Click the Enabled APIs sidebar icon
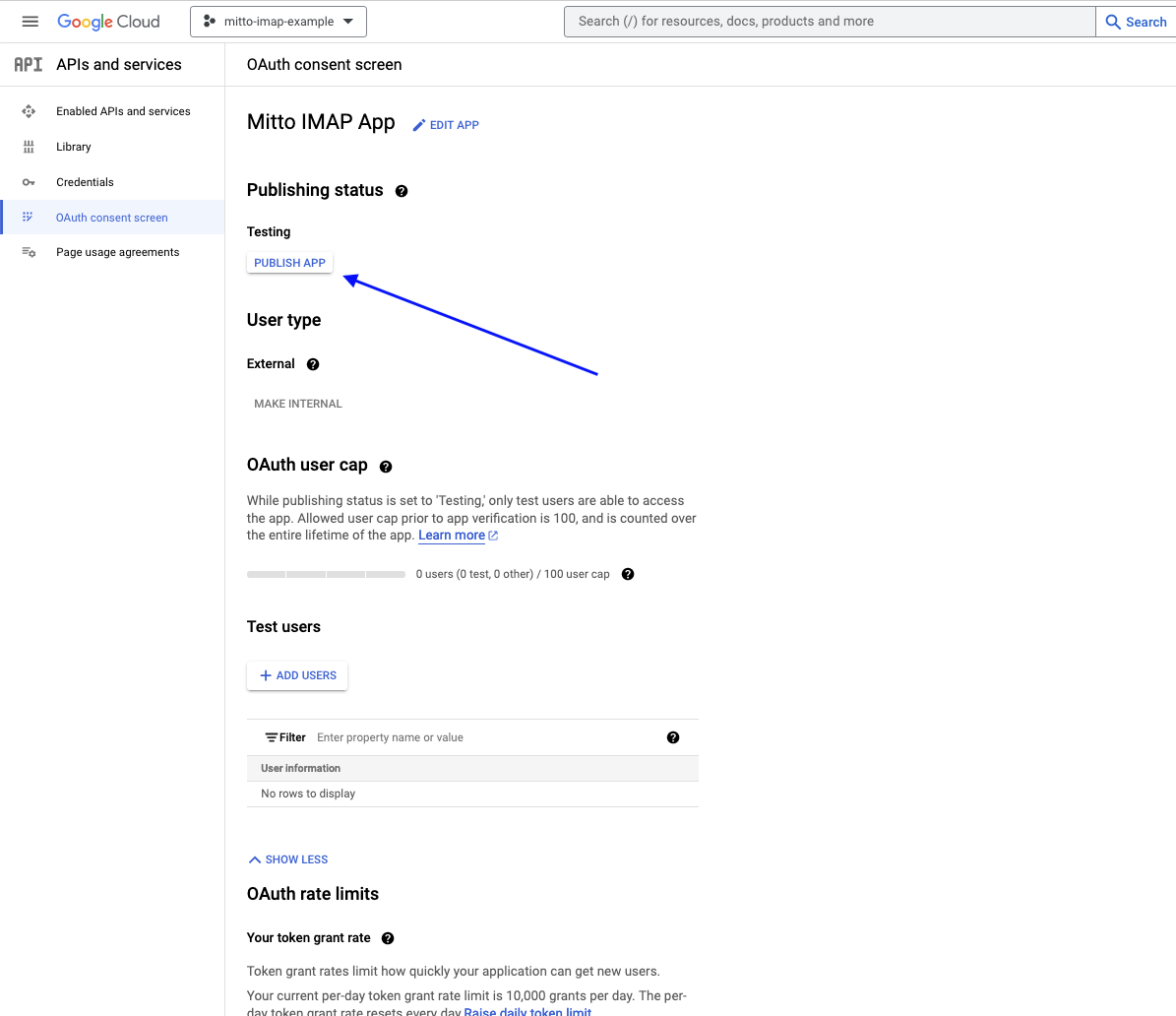The image size is (1176, 1016). click(x=29, y=111)
